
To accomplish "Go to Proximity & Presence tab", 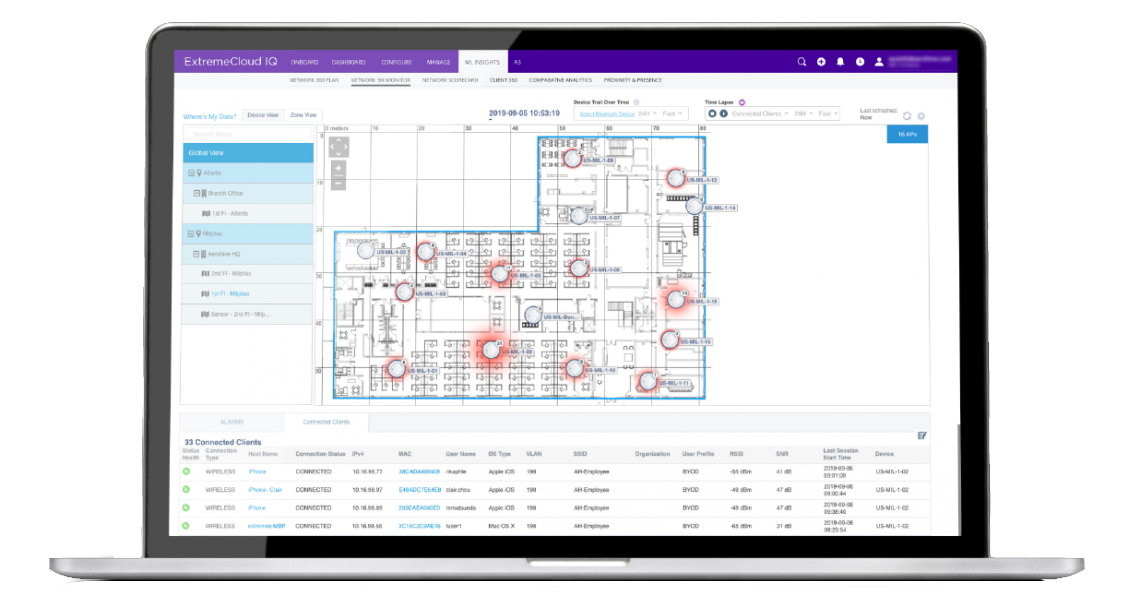I will pyautogui.click(x=633, y=80).
